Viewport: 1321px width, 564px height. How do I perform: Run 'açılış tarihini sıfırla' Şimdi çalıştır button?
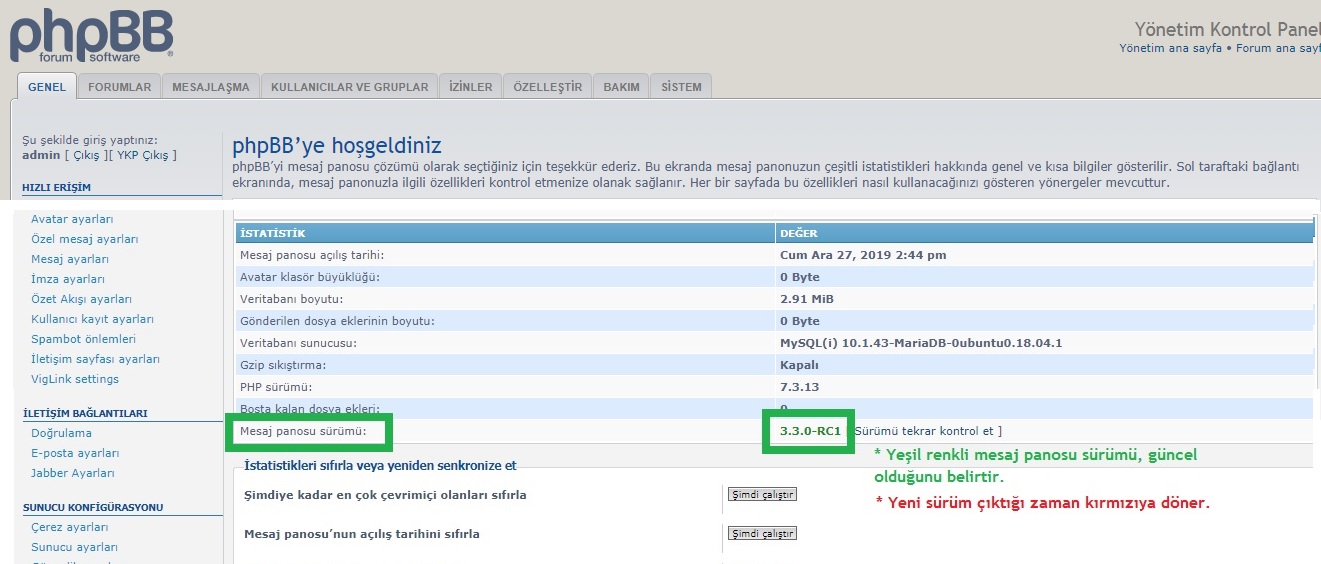(762, 533)
